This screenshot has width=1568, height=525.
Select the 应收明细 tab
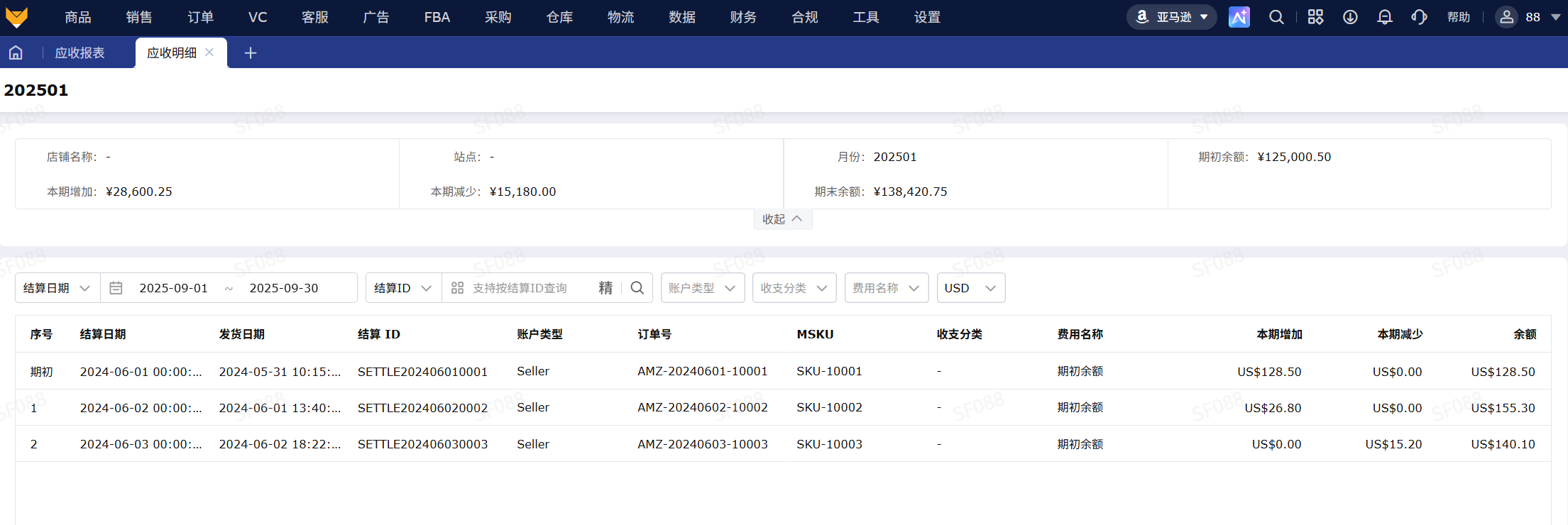pos(172,52)
